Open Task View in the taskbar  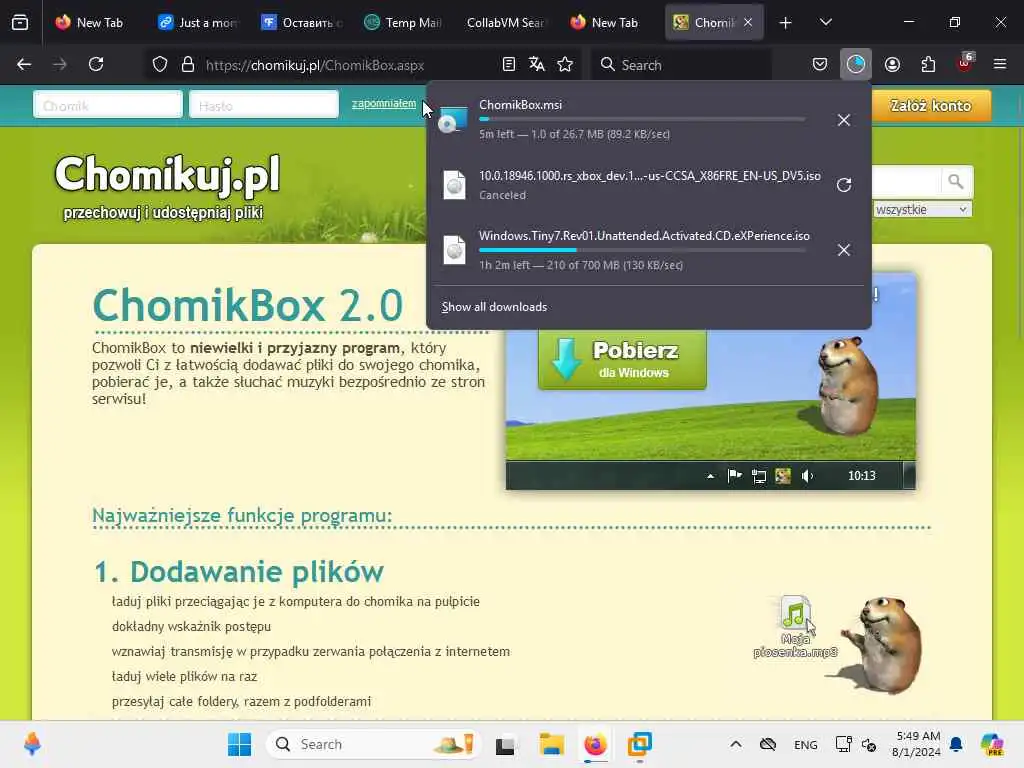[505, 744]
